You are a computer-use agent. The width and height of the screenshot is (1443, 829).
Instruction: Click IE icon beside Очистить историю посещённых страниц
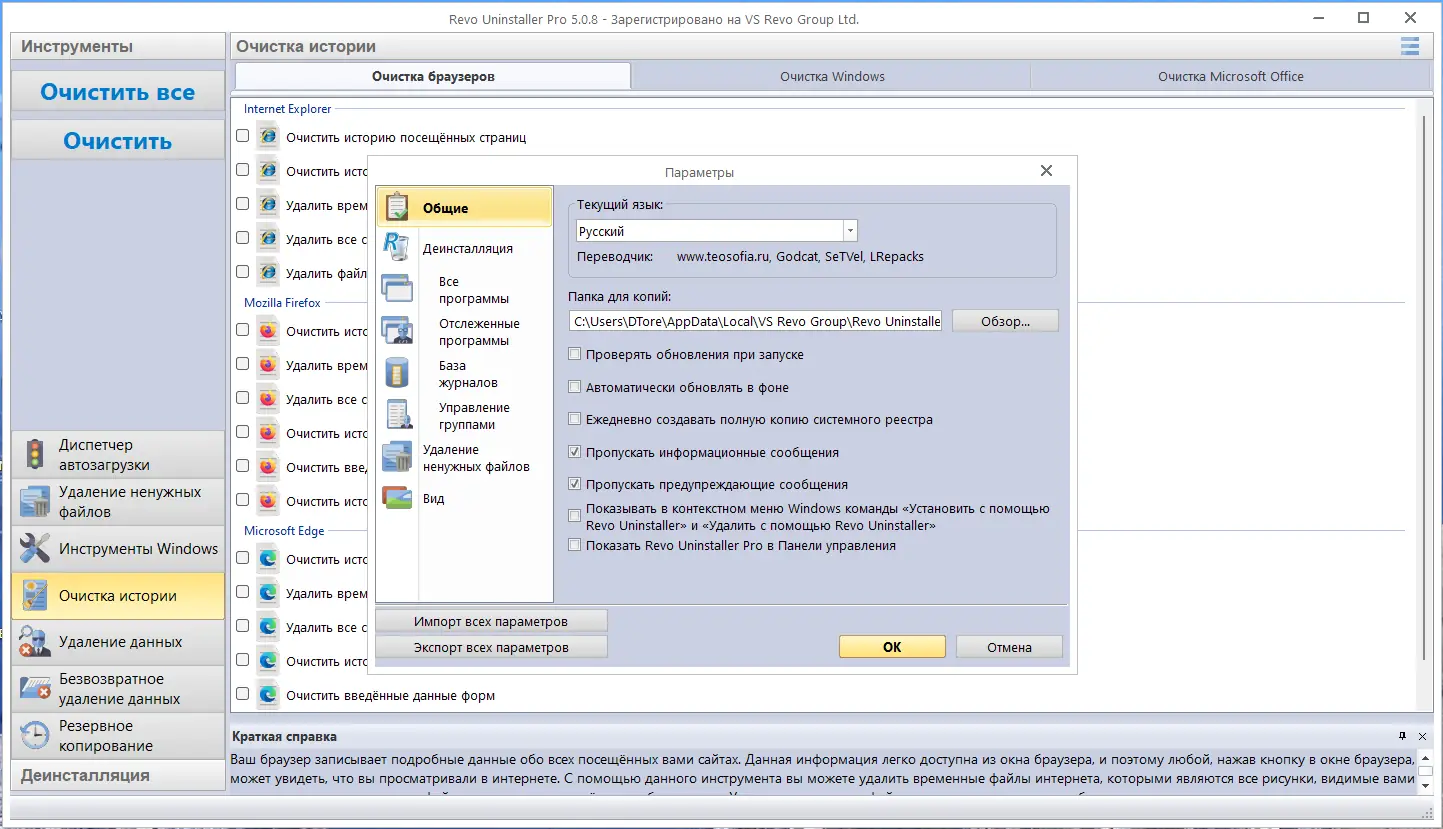click(x=267, y=137)
